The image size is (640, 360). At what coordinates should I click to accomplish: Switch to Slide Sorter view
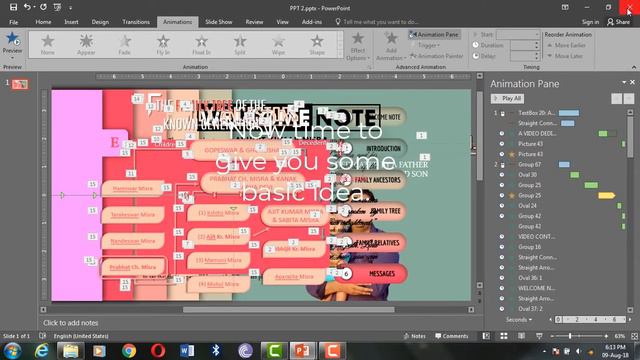click(x=504, y=336)
